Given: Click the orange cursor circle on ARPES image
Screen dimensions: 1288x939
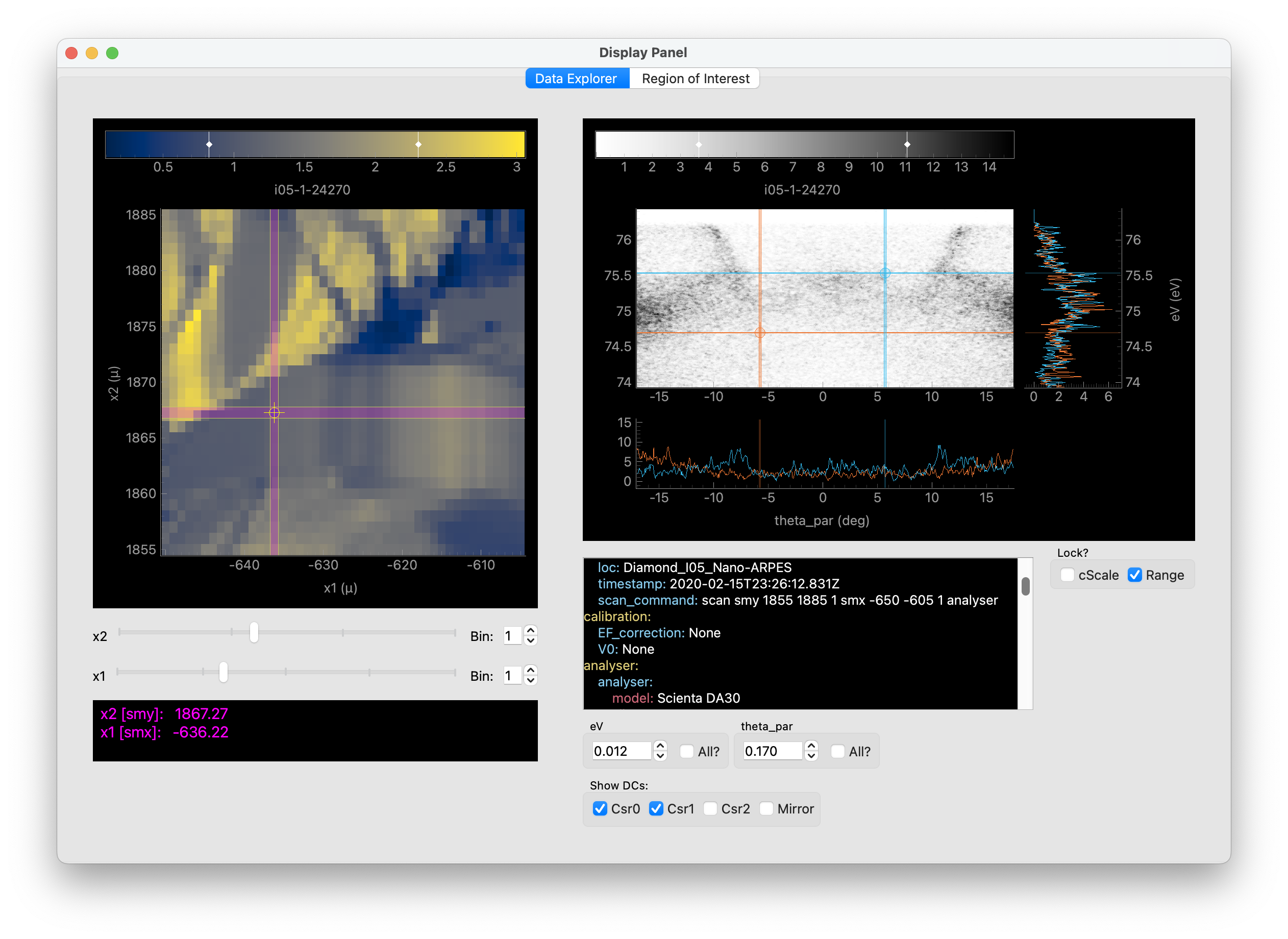Looking at the screenshot, I should pyautogui.click(x=760, y=333).
